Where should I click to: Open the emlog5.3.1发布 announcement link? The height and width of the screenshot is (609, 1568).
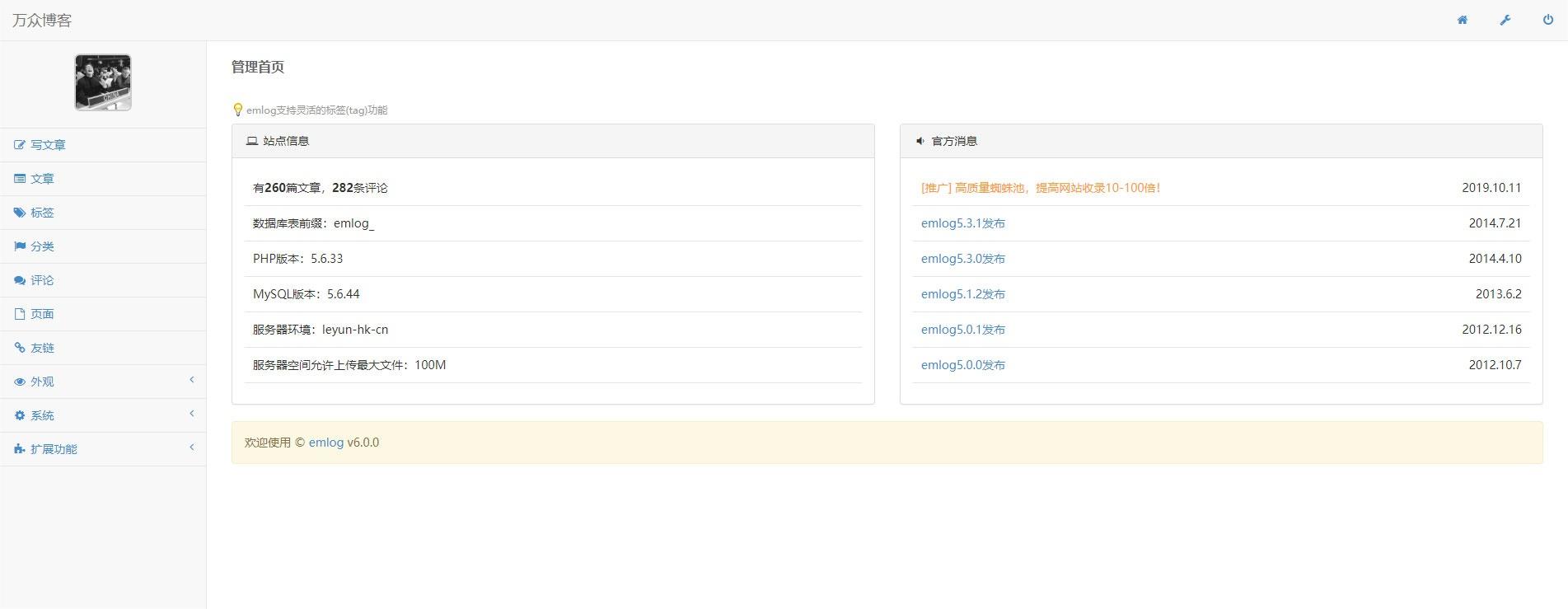click(962, 223)
